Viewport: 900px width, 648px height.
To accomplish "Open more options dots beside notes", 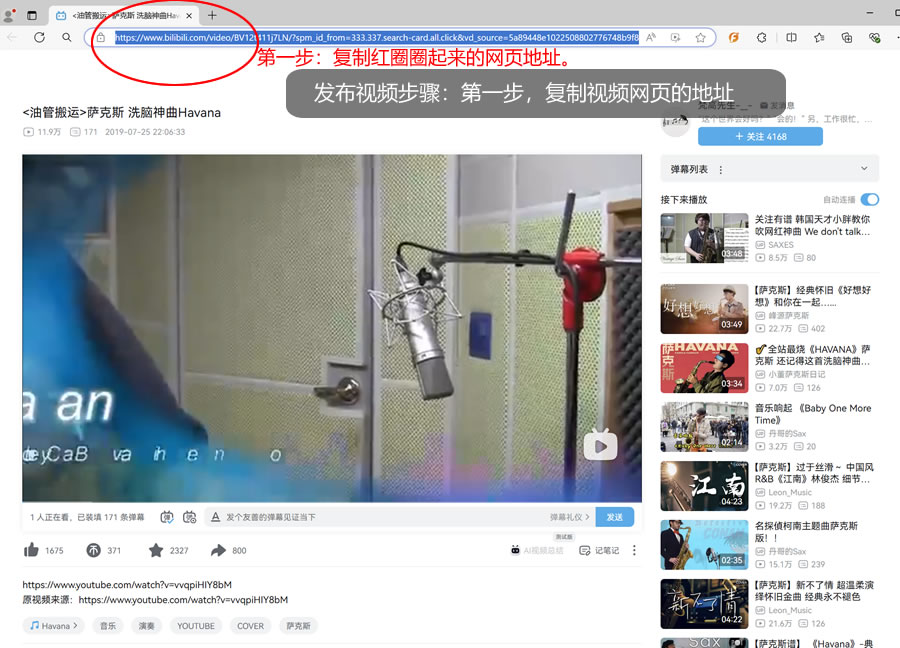I will pos(634,550).
